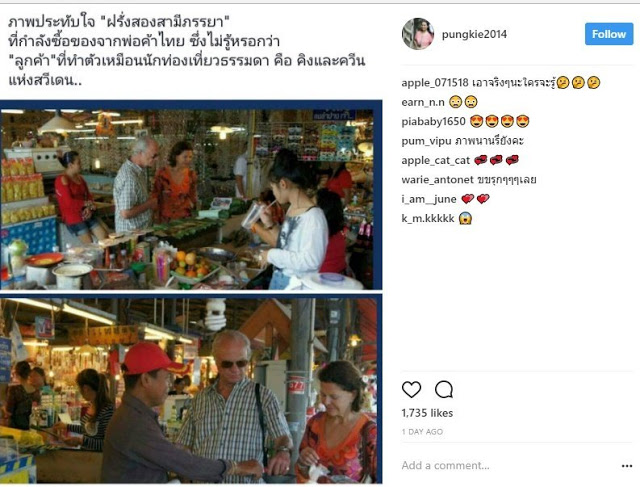This screenshot has width=640, height=487.
Task: Open apple_071518 commenter profile
Action: point(435,83)
